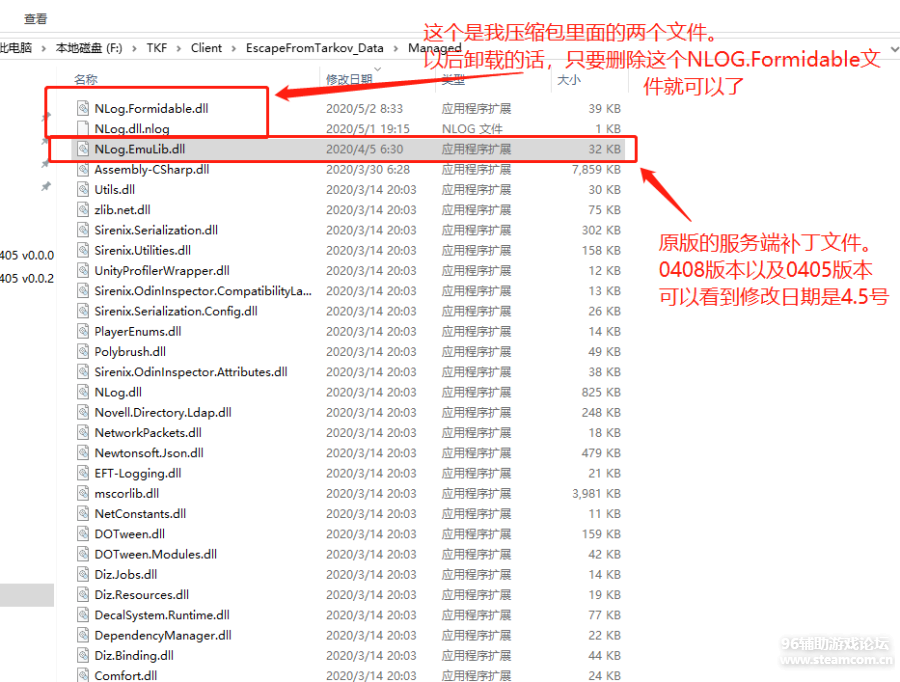Expand the chevron after TKF in breadcrumb
This screenshot has height=682, width=900.
point(179,48)
